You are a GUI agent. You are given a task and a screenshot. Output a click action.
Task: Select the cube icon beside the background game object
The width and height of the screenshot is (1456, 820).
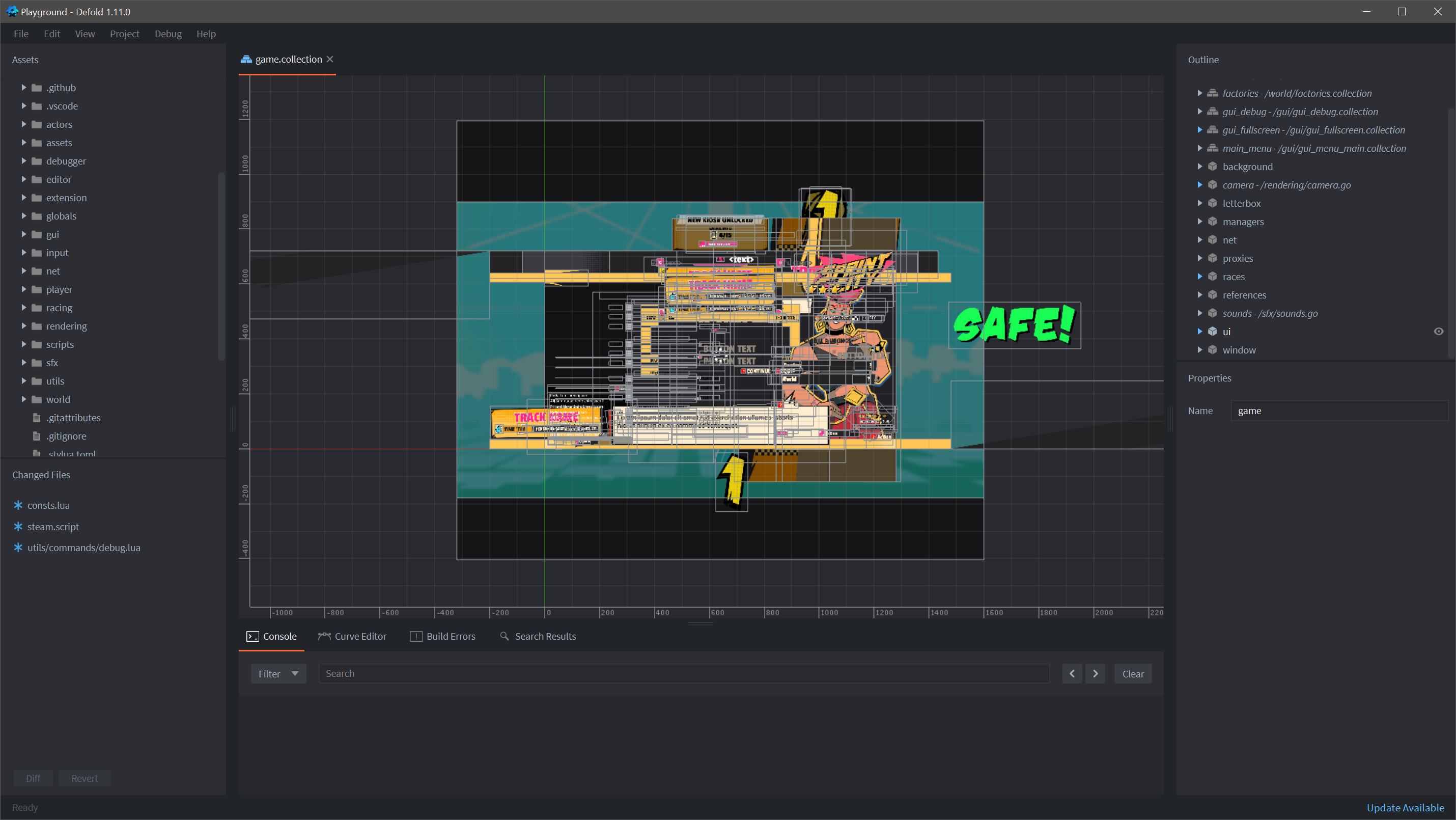[1212, 166]
